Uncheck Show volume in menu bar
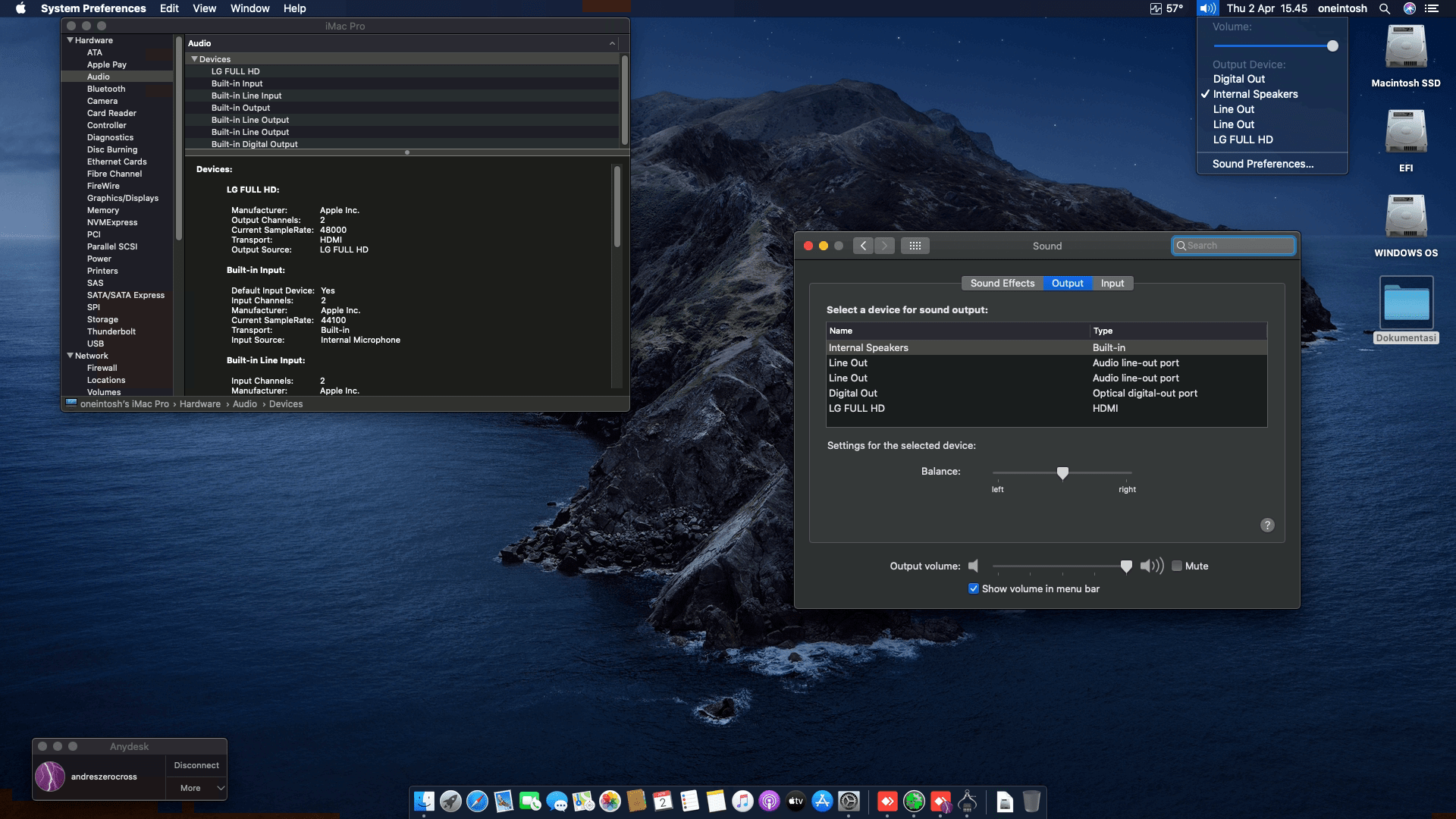 [x=974, y=588]
